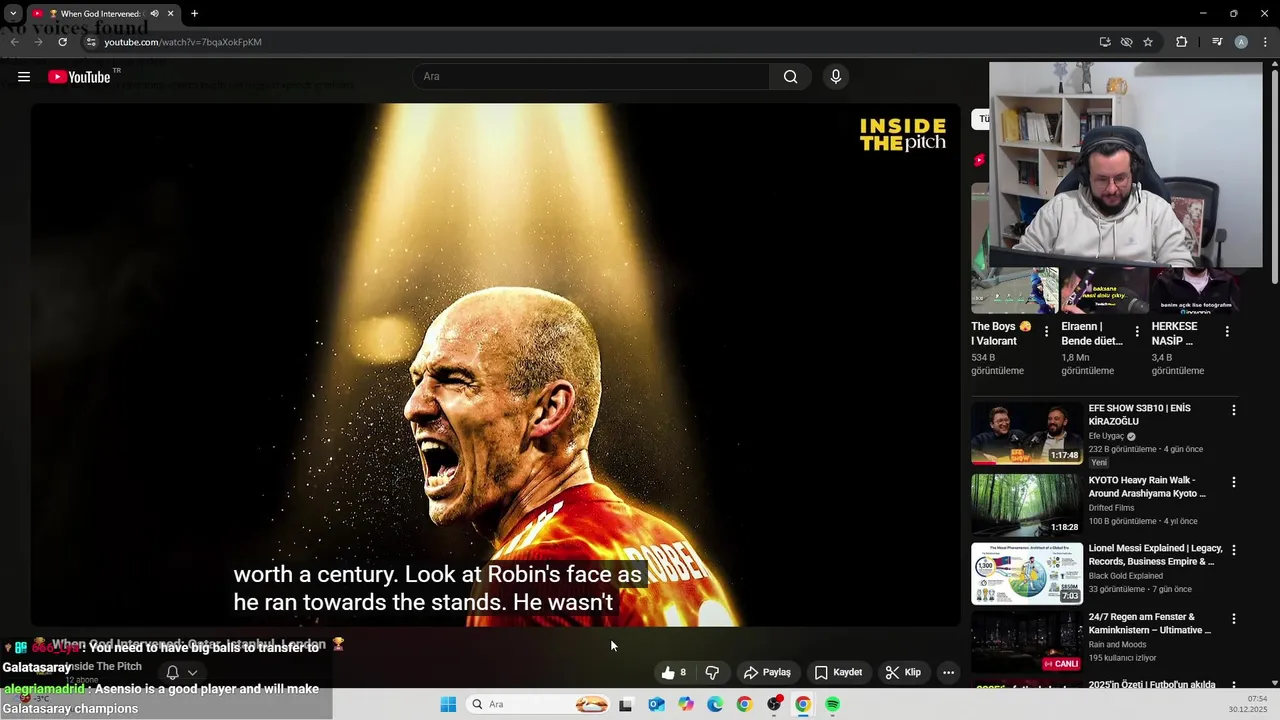Open Windows Start menu
The height and width of the screenshot is (720, 1280).
pyautogui.click(x=448, y=704)
